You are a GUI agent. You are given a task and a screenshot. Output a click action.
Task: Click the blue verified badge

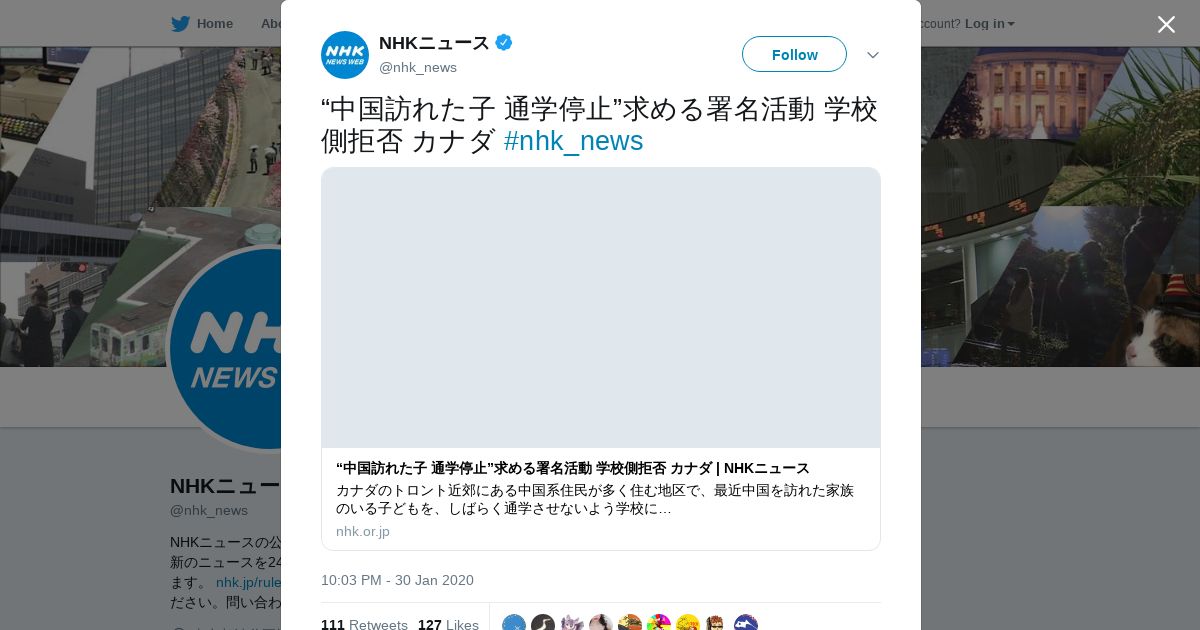click(504, 43)
